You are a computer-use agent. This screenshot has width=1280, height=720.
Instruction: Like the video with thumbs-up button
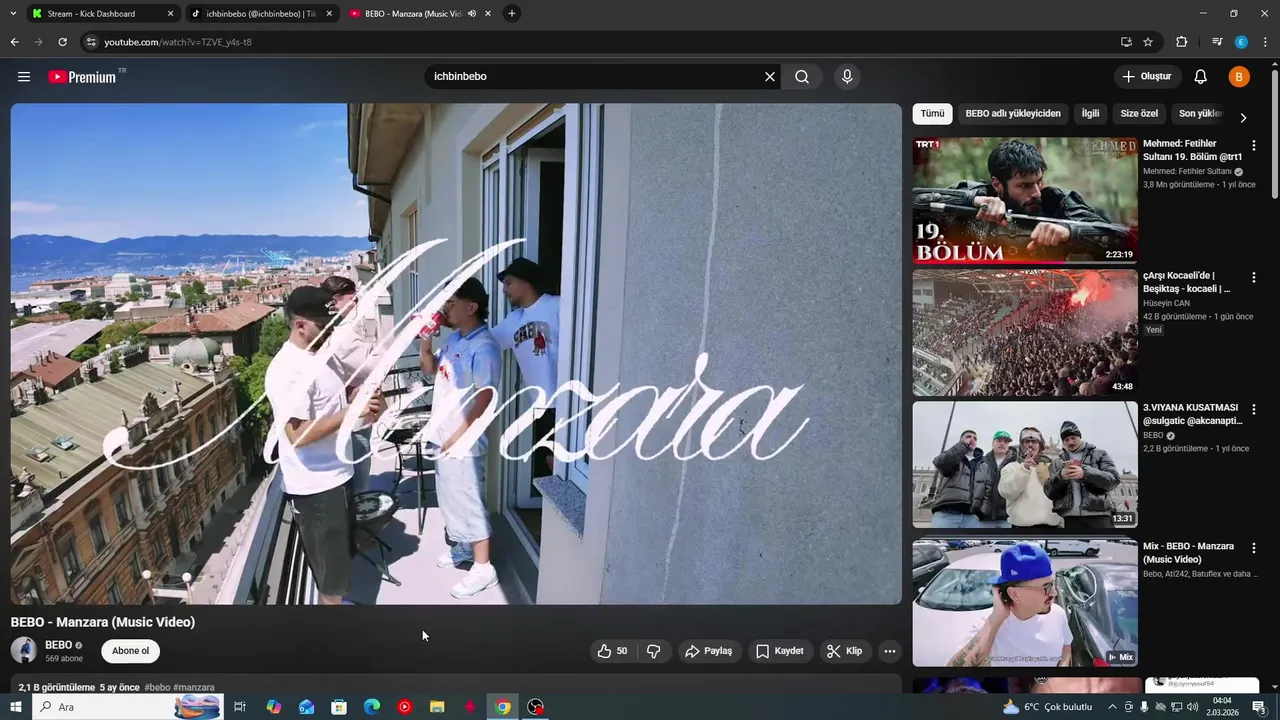click(612, 651)
